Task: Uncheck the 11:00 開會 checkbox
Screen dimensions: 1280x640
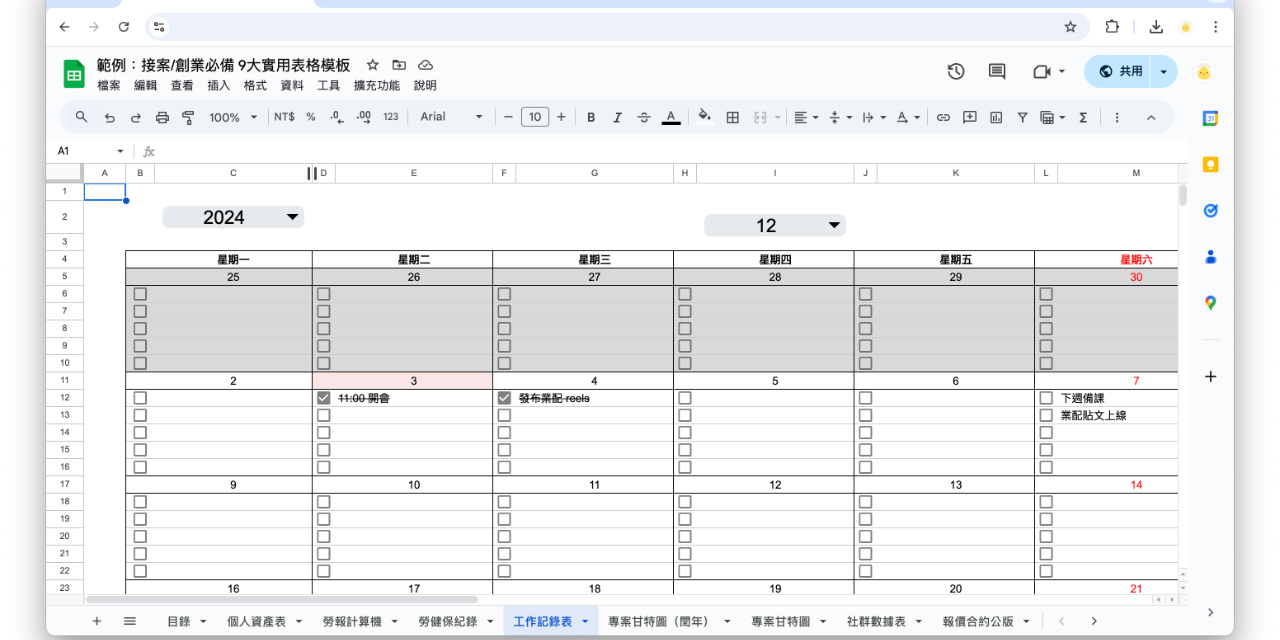Action: (323, 398)
